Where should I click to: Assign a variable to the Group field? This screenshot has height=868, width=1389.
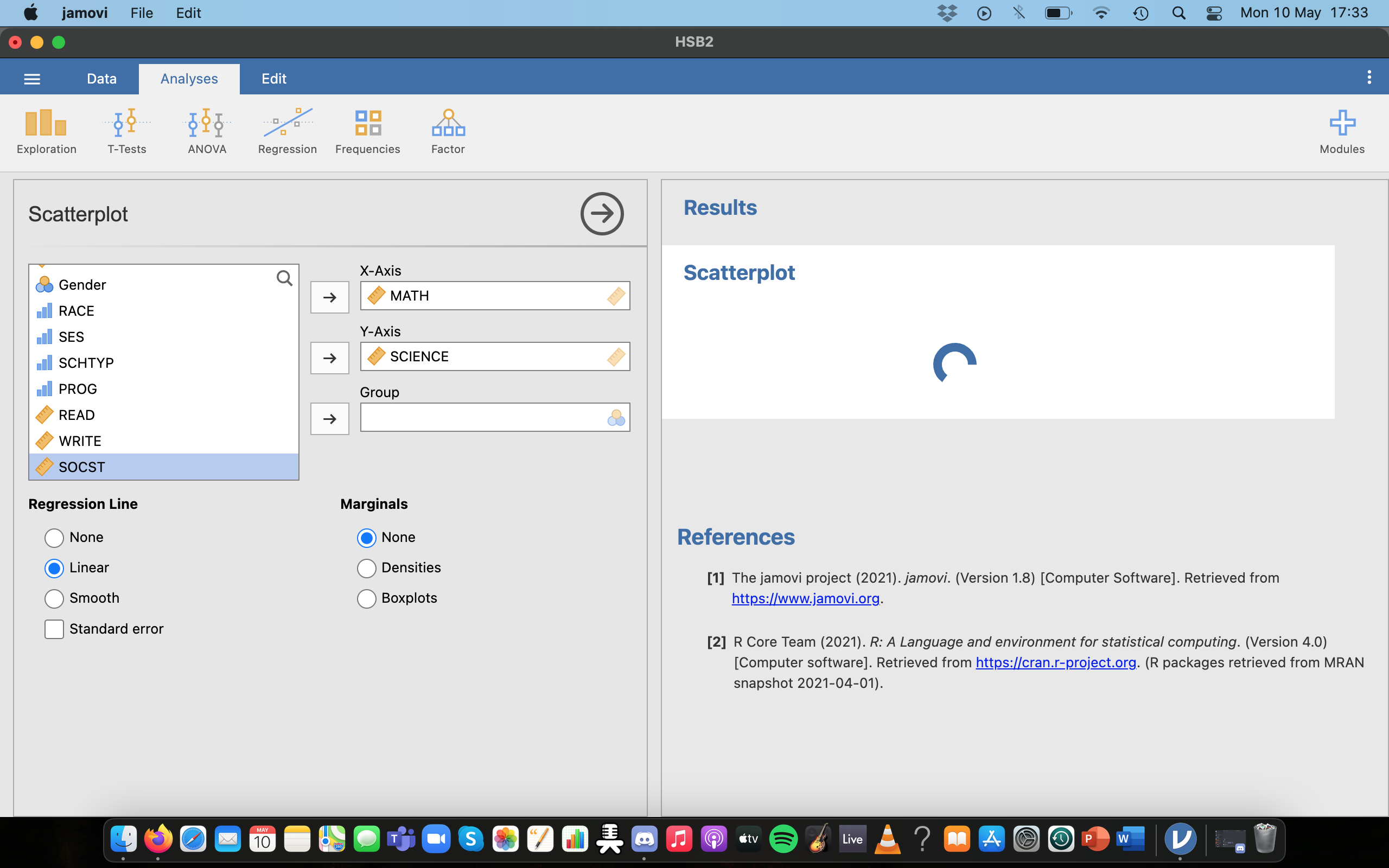pos(329,418)
